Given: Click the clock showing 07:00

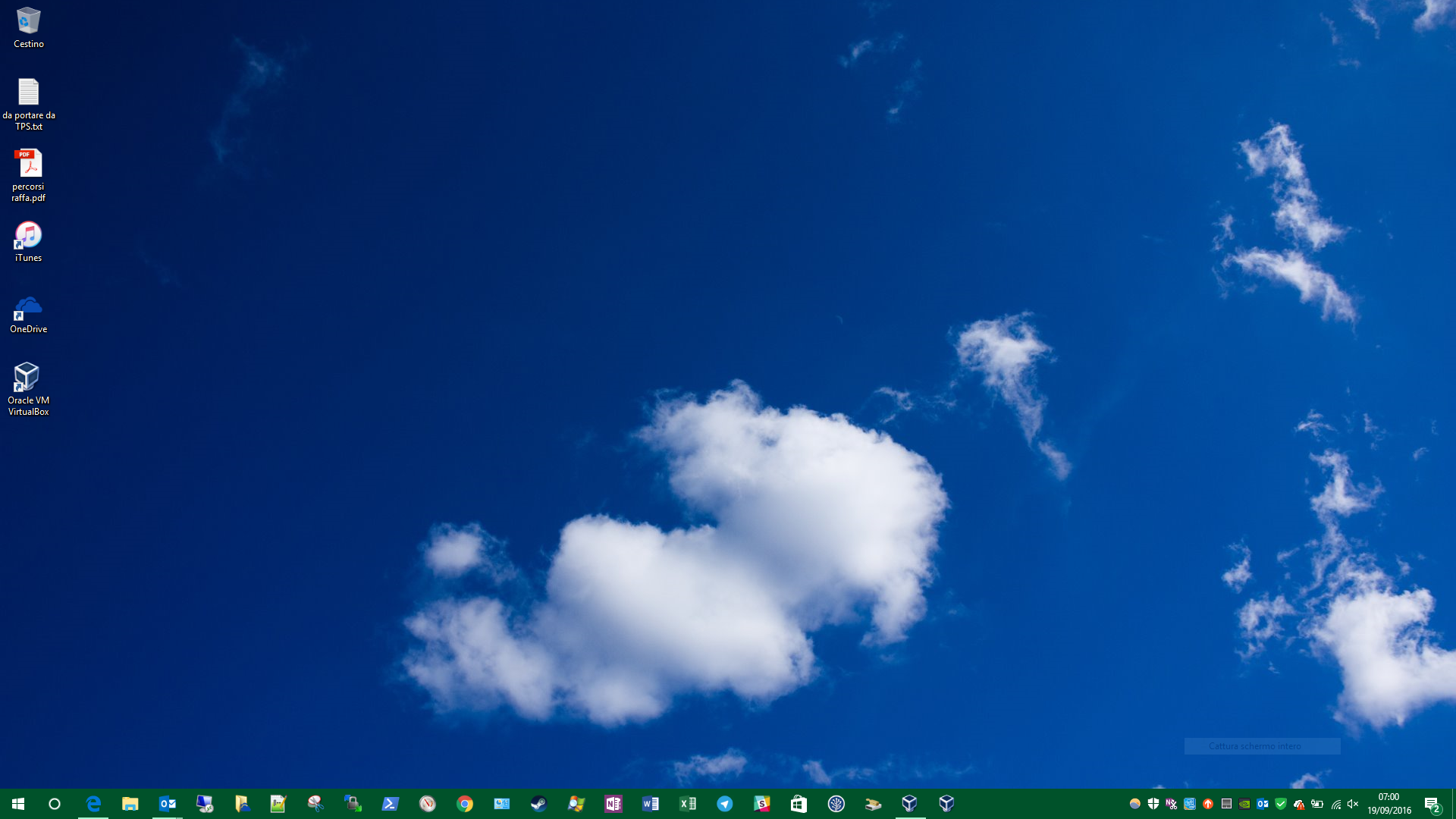Looking at the screenshot, I should click(1389, 804).
